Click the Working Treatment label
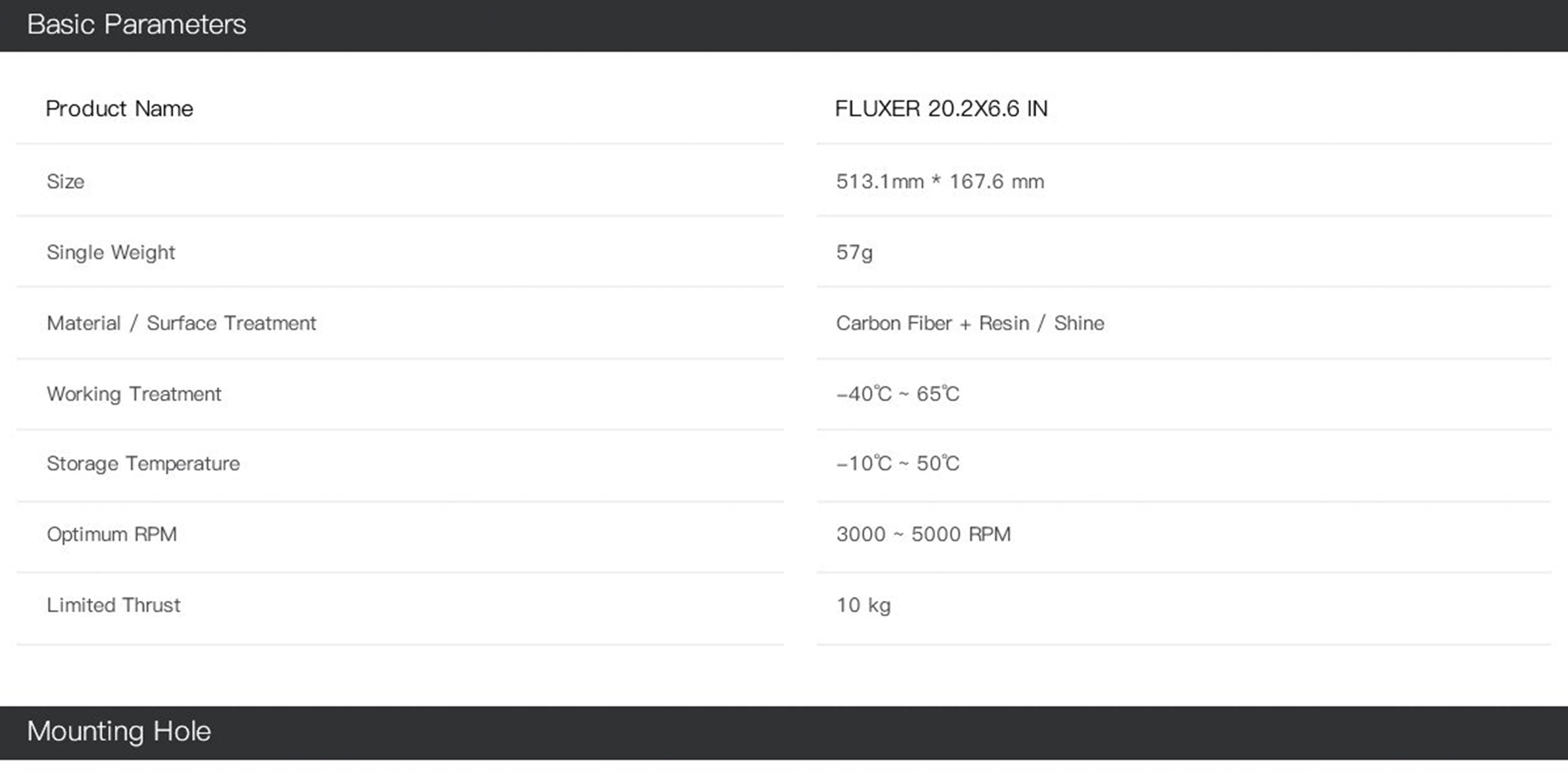Screen dimensions: 1568x774 click(x=134, y=395)
